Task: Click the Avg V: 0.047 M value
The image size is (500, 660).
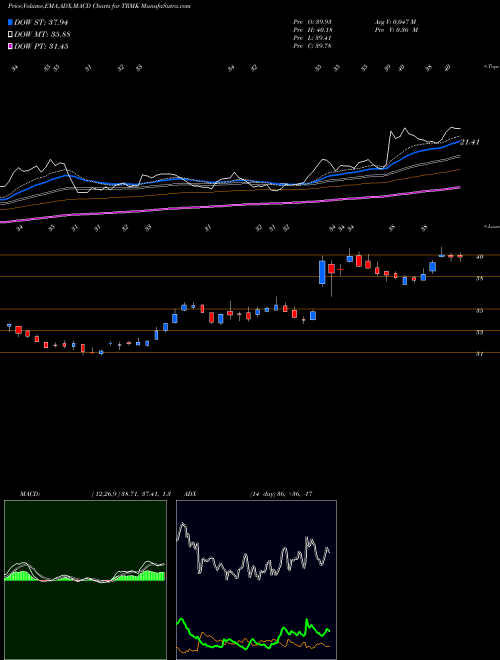Action: pyautogui.click(x=395, y=22)
